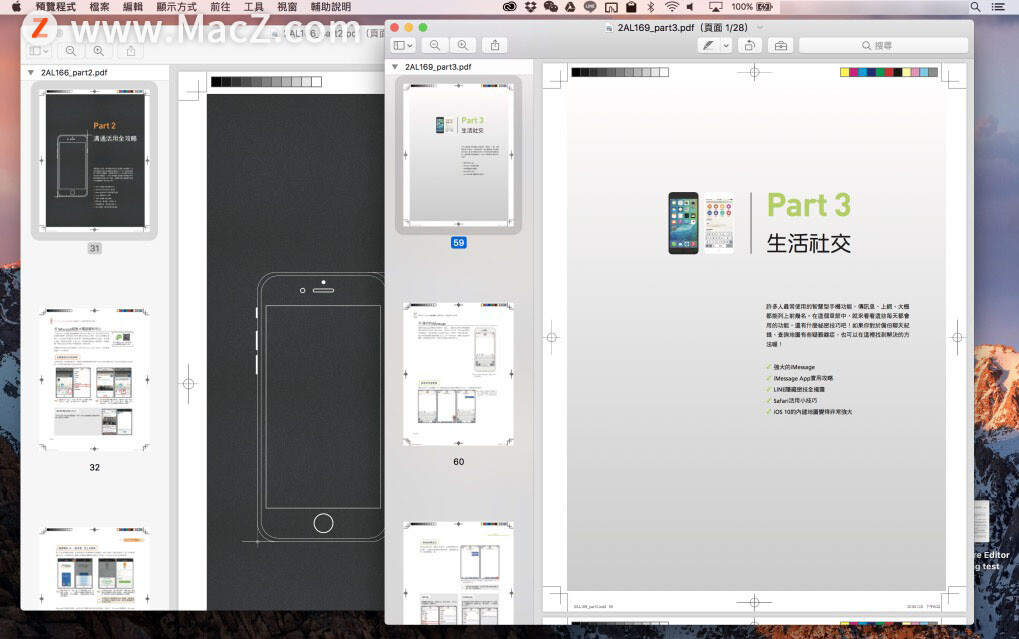Image resolution: width=1019 pixels, height=639 pixels.
Task: Click the Bluetooth menu bar icon
Action: (x=651, y=7)
